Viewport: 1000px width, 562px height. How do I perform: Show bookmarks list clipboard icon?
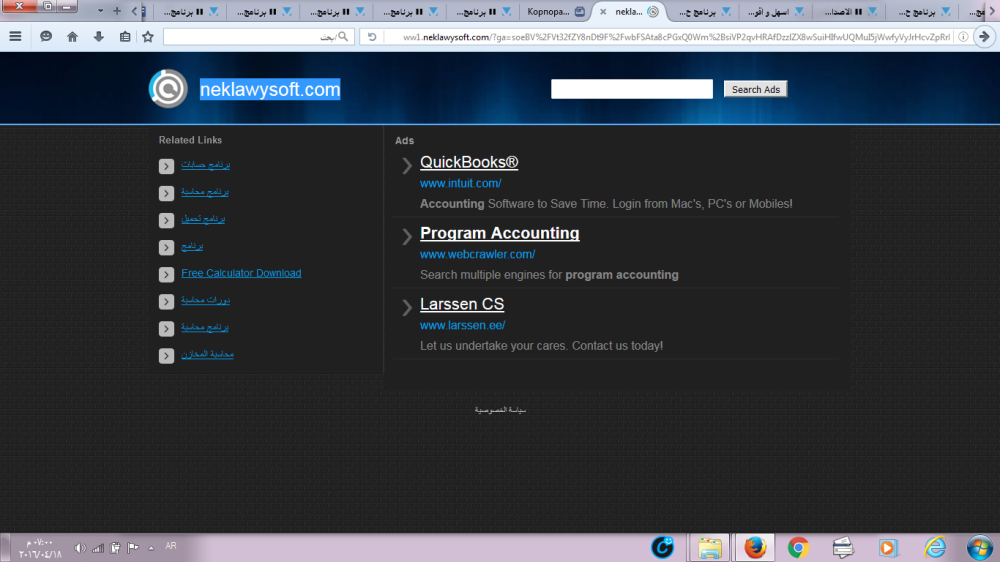125,37
